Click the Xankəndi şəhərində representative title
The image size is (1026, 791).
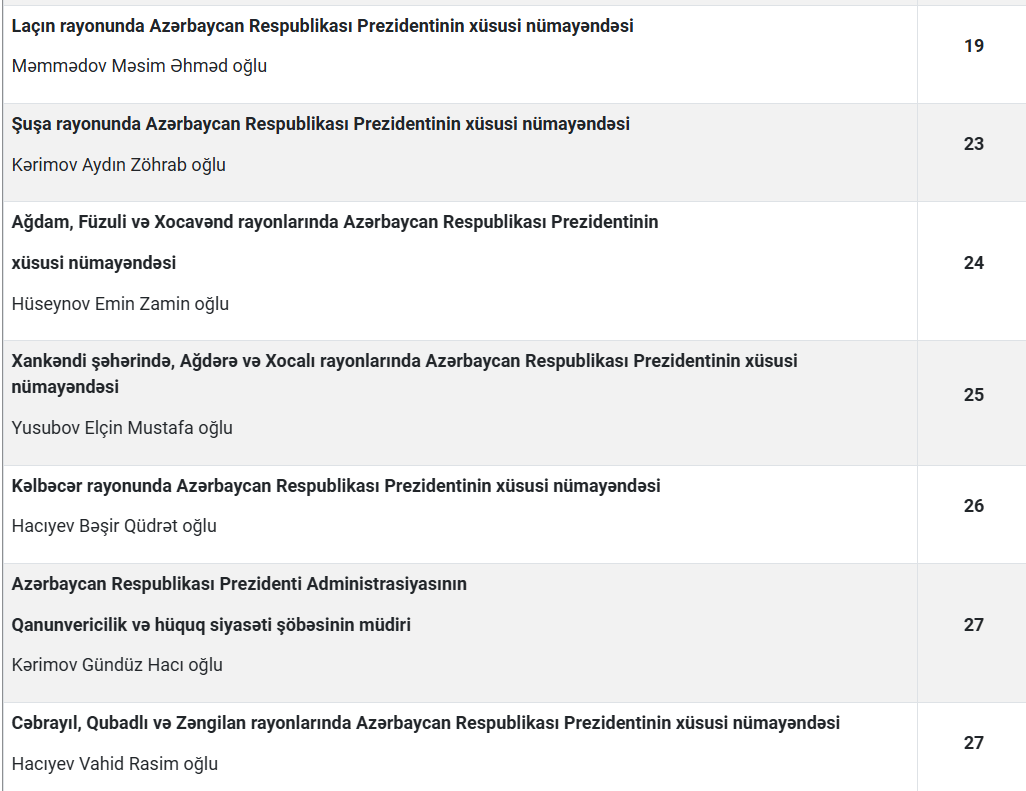[404, 361]
